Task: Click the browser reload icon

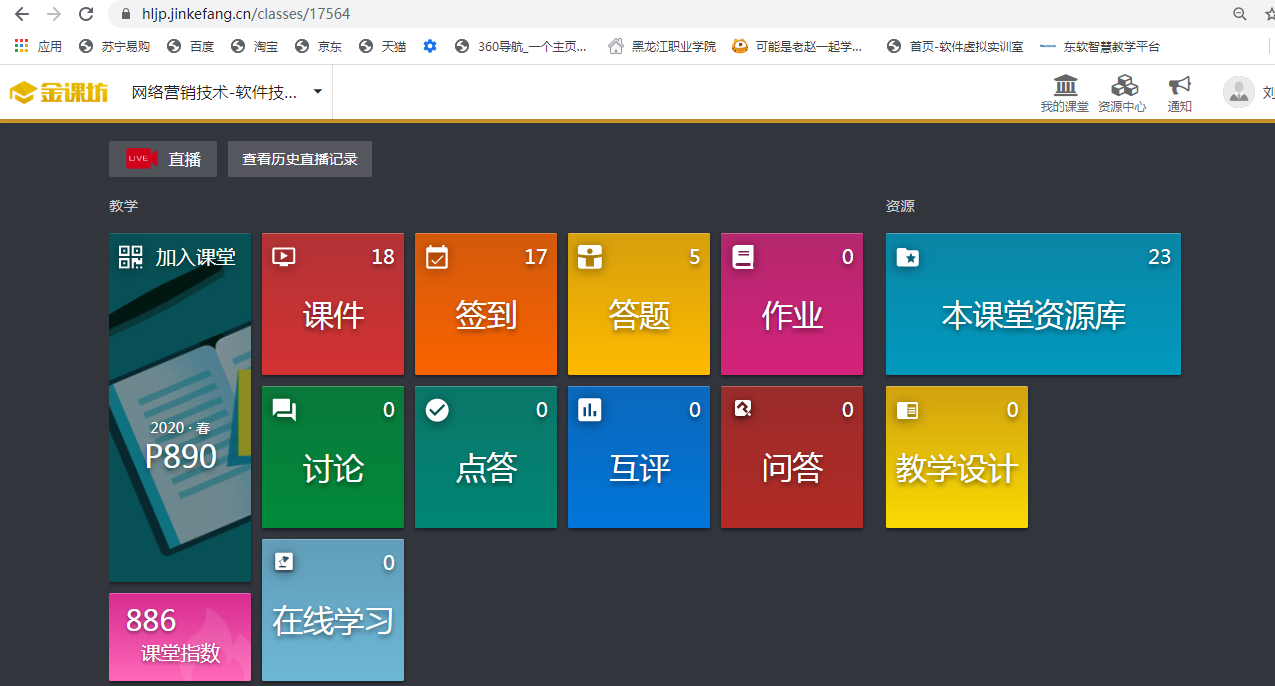Action: pos(86,14)
